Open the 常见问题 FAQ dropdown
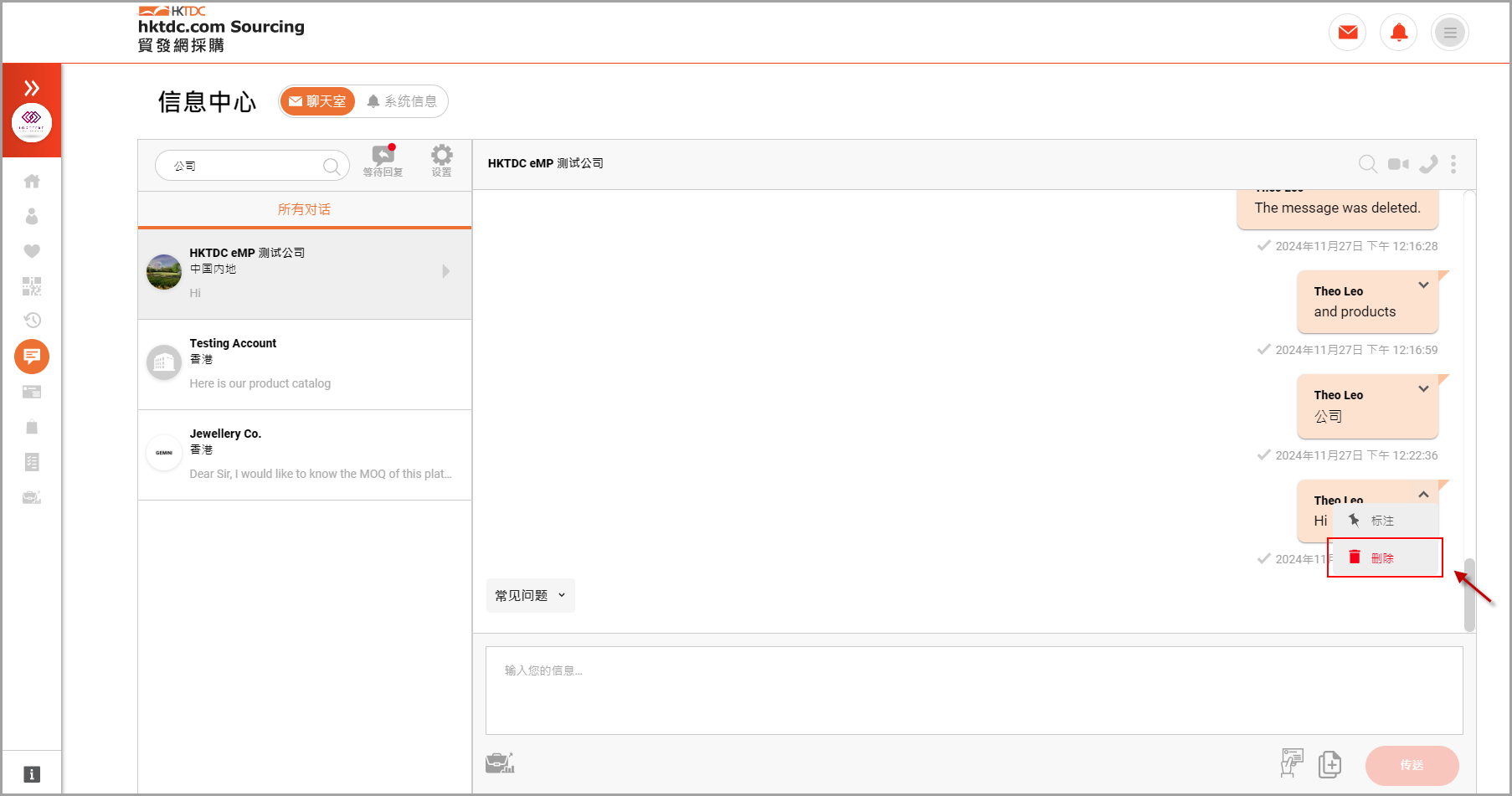1512x796 pixels. (531, 595)
